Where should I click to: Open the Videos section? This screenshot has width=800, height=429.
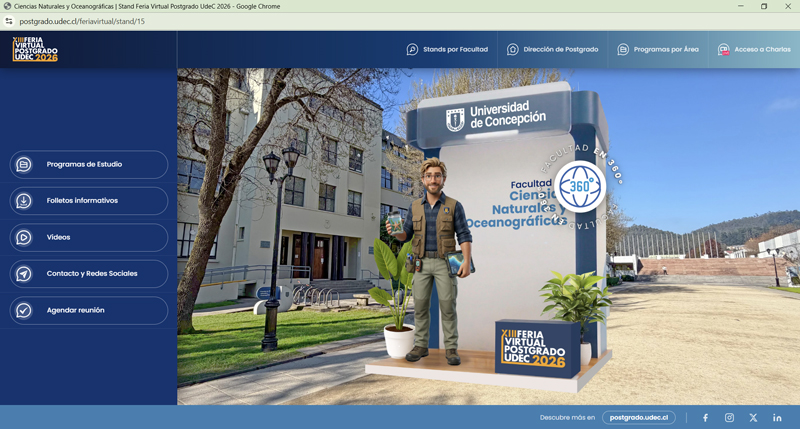89,237
